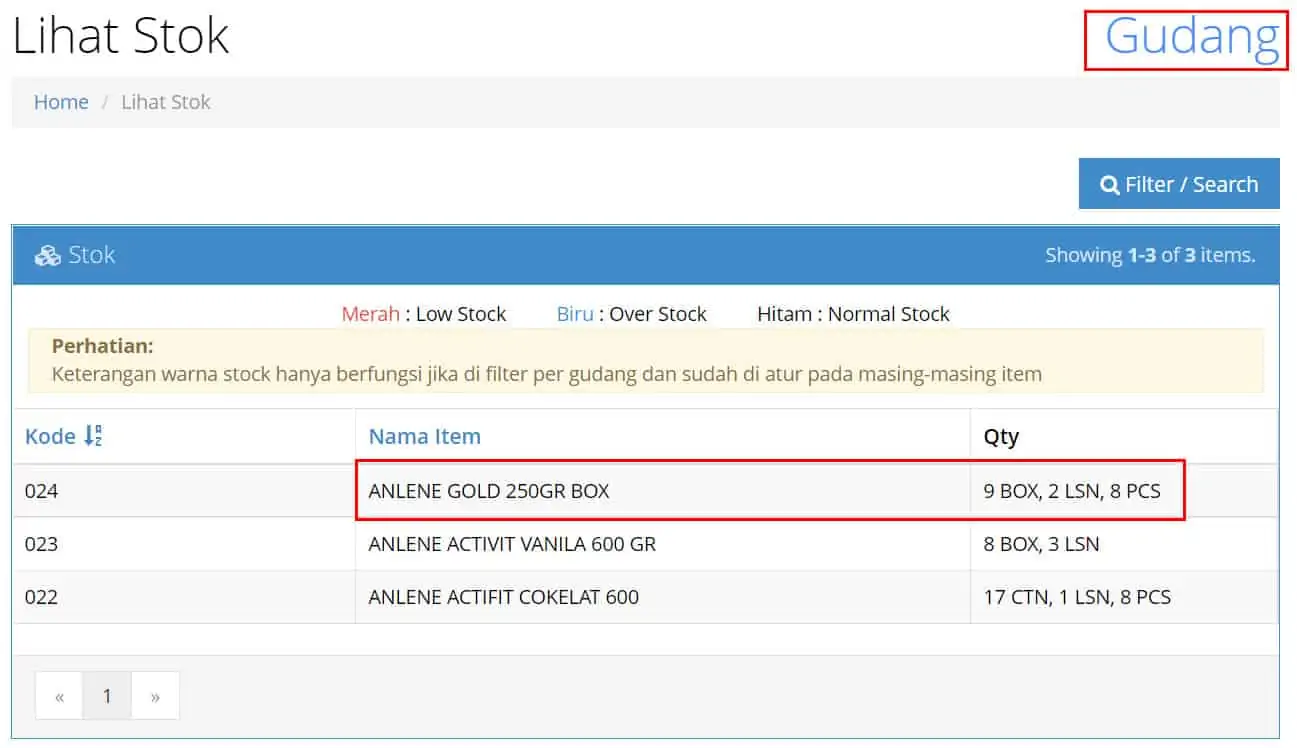Click quantity 9 BOX, 2 LSN, 8 PCS
The image size is (1297, 748).
1072,491
